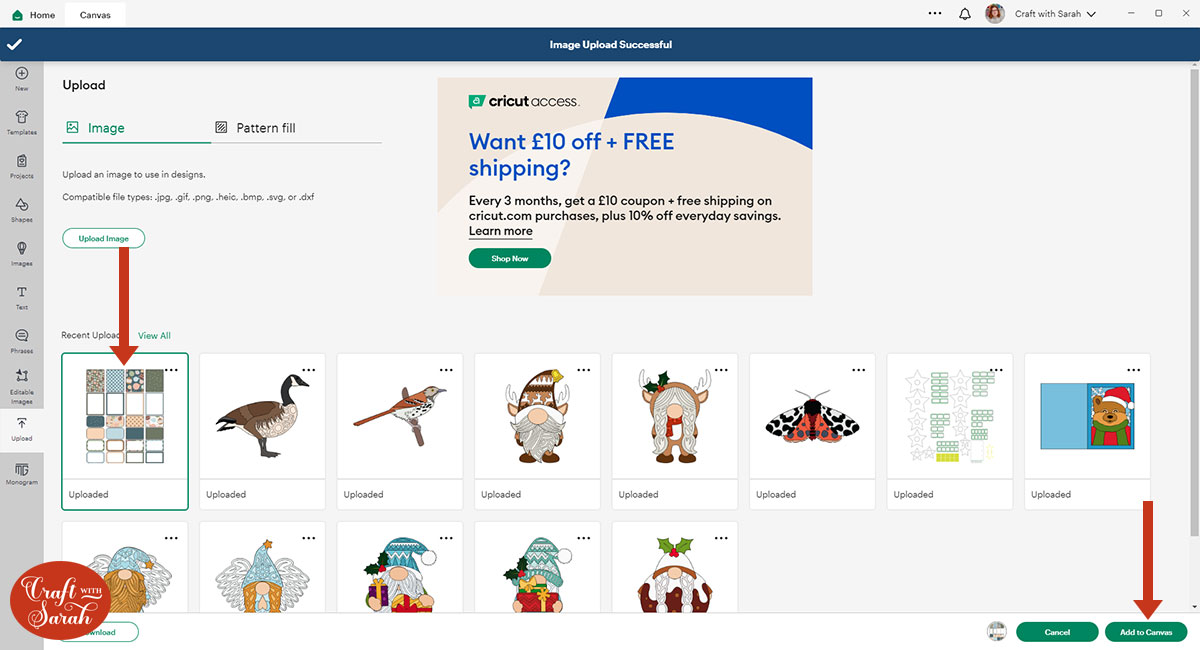1200x650 pixels.
Task: Click the Upload Image button
Action: [x=104, y=239]
